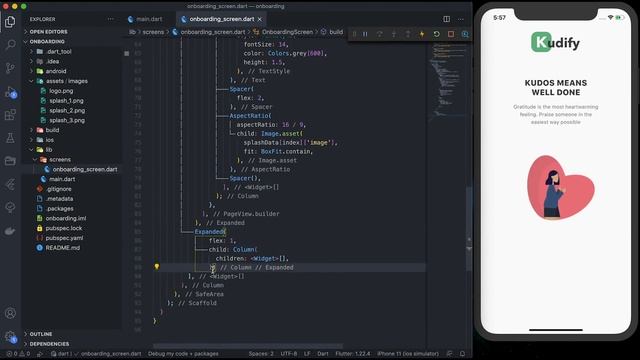The height and width of the screenshot is (360, 640).
Task: Collapse the ONBOARDING project section
Action: click(47, 41)
